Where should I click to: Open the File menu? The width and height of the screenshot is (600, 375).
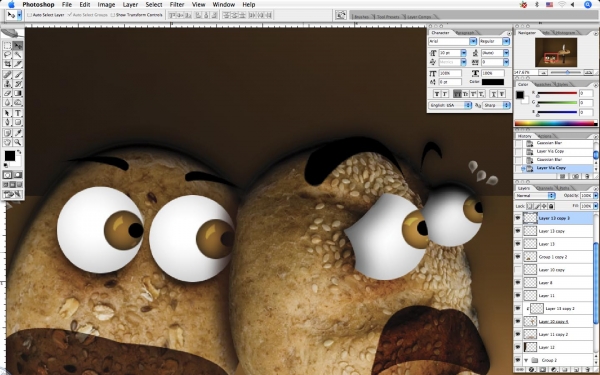67,5
